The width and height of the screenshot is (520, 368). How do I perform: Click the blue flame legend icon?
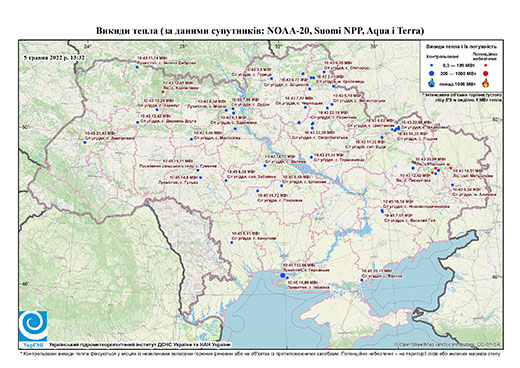(432, 83)
